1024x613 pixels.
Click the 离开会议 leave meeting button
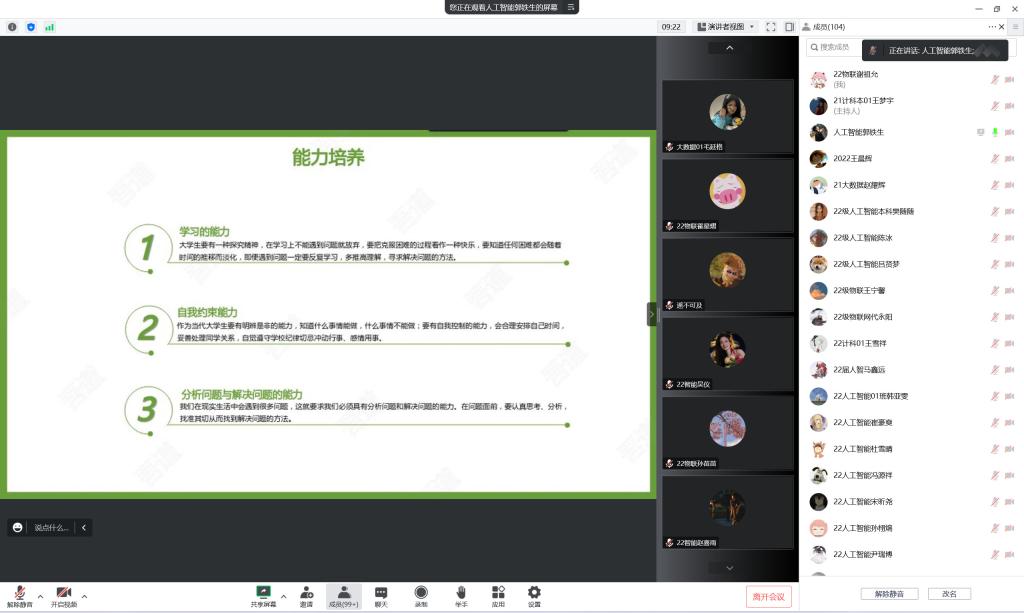click(x=768, y=597)
